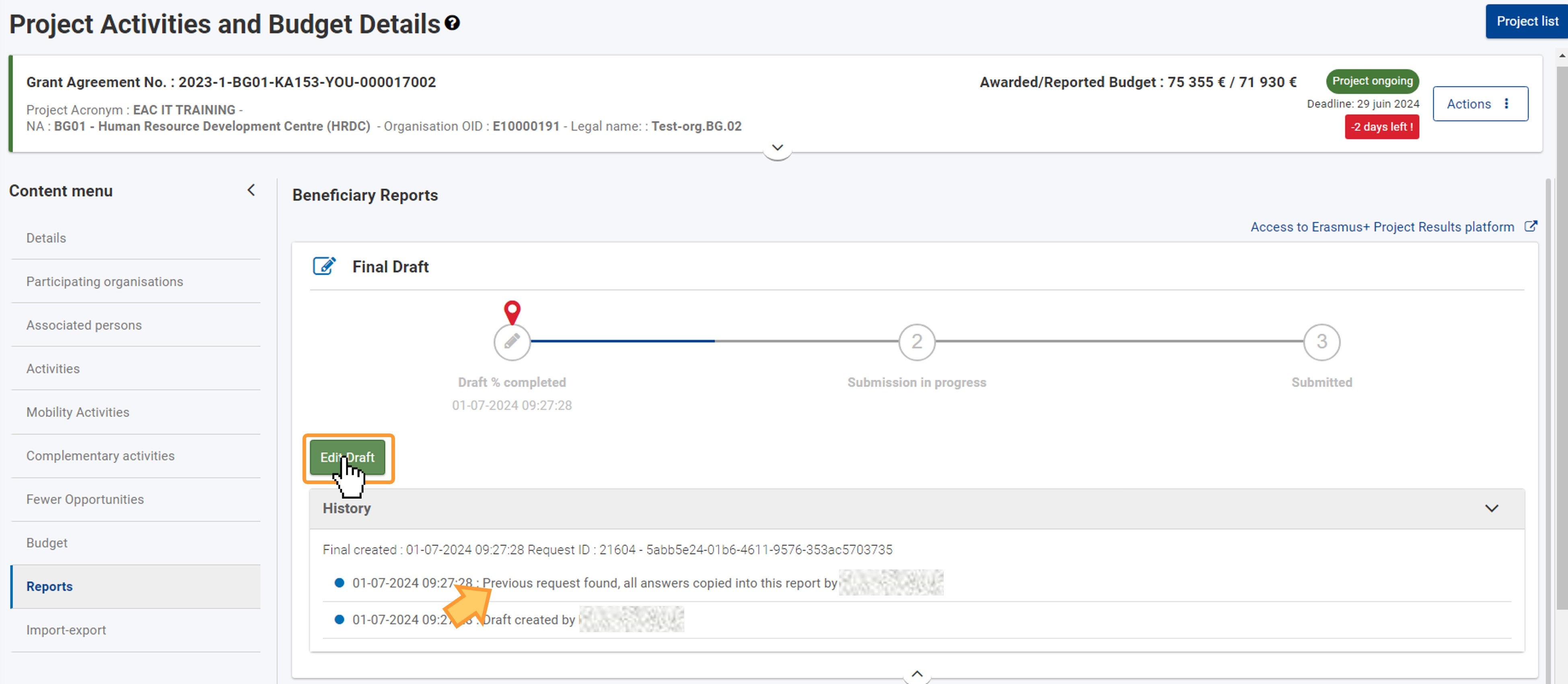
Task: Click the Edit Draft button
Action: pyautogui.click(x=348, y=458)
